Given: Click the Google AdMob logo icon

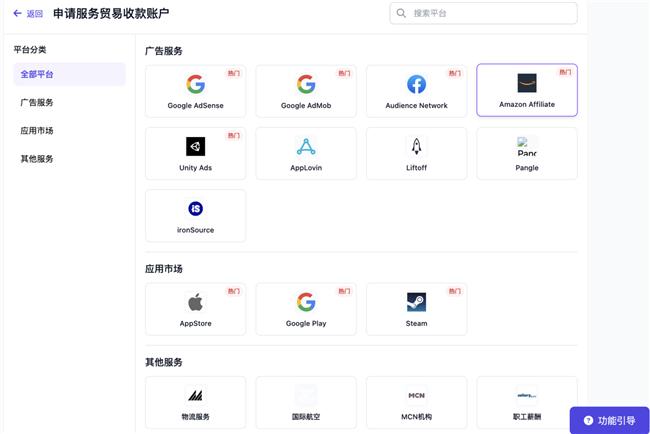Looking at the screenshot, I should pyautogui.click(x=306, y=84).
